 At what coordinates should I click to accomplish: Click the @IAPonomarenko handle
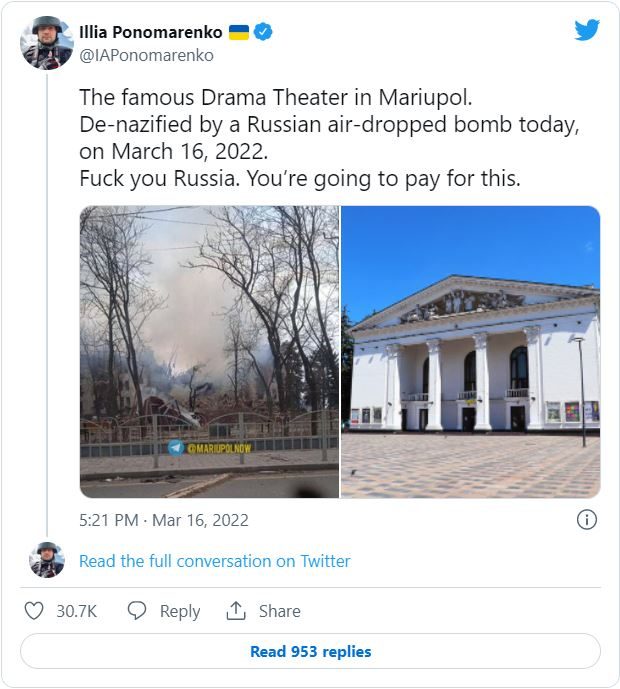click(x=146, y=56)
